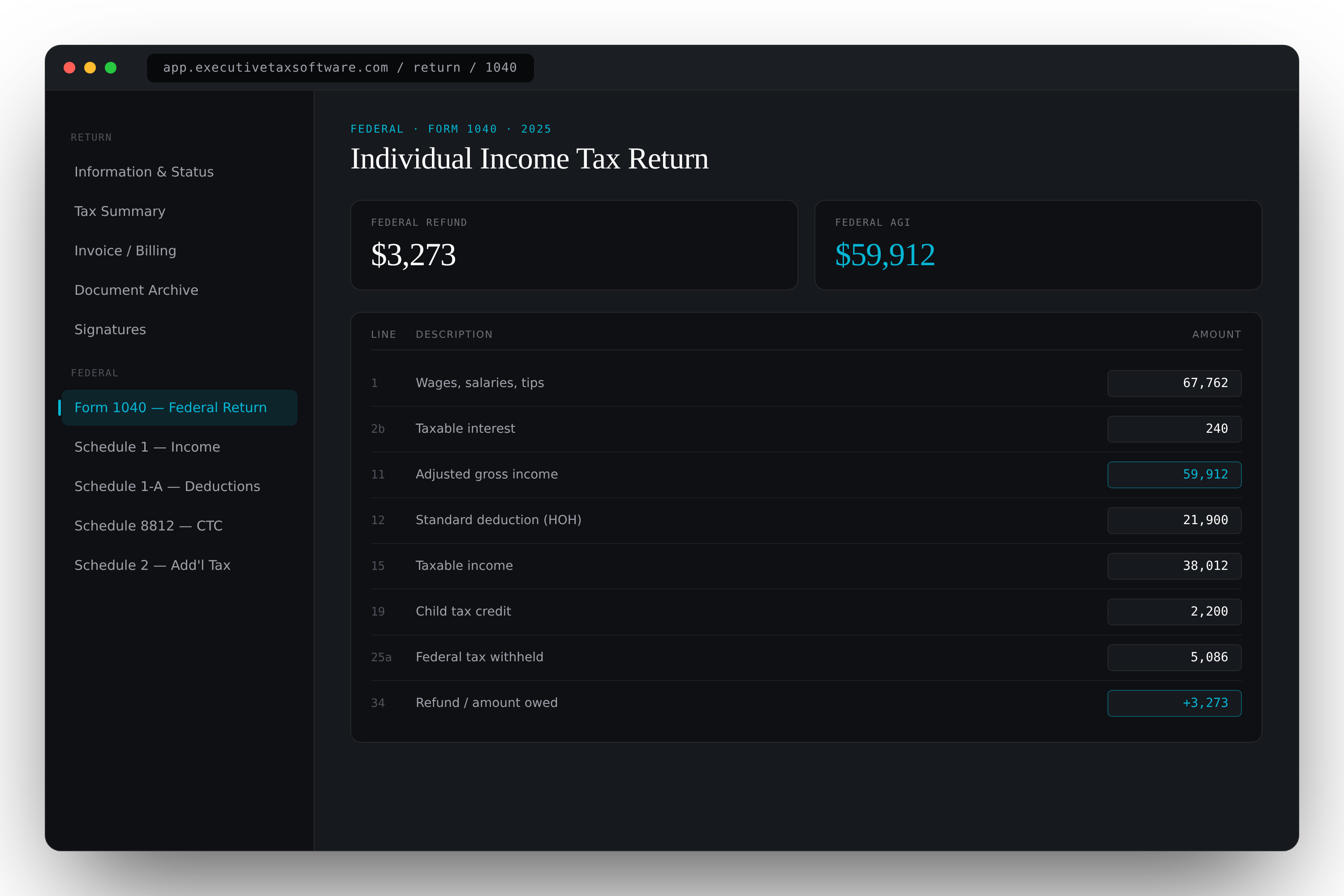Screen dimensions: 1344x896
Task: Open Schedule 8812 — CTC
Action: [x=180, y=526]
